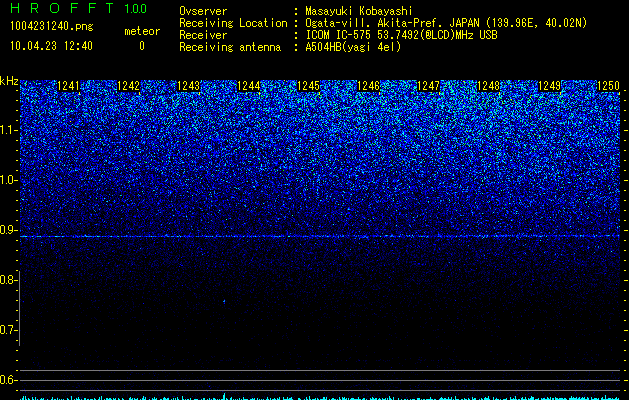
Task: Click the 0.6 kHz axis label
Action: 8,380
